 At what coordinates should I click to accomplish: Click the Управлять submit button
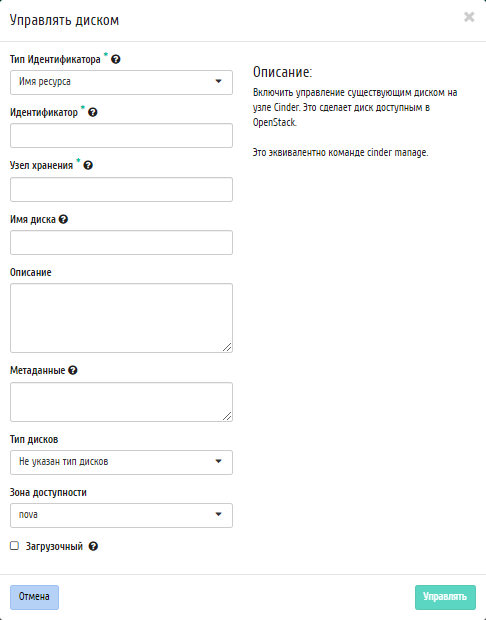(x=445, y=597)
